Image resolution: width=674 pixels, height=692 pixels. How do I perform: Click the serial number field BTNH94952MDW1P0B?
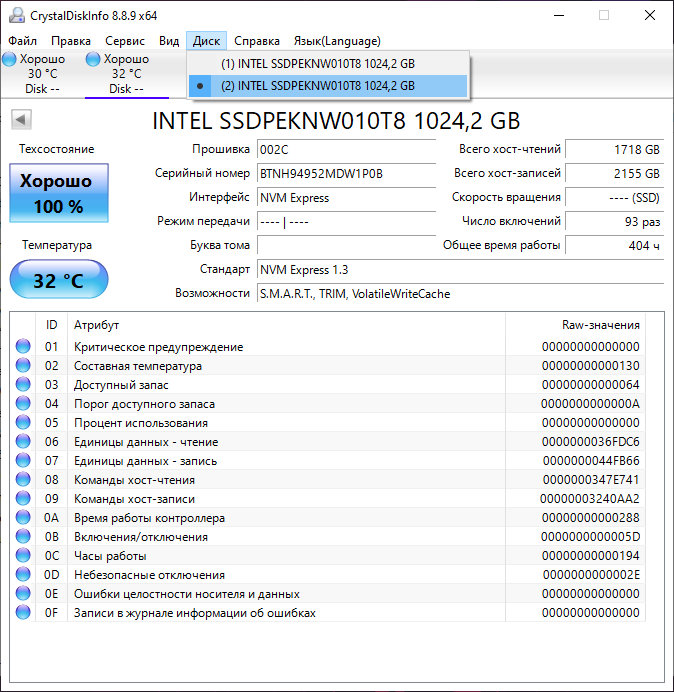[x=346, y=173]
